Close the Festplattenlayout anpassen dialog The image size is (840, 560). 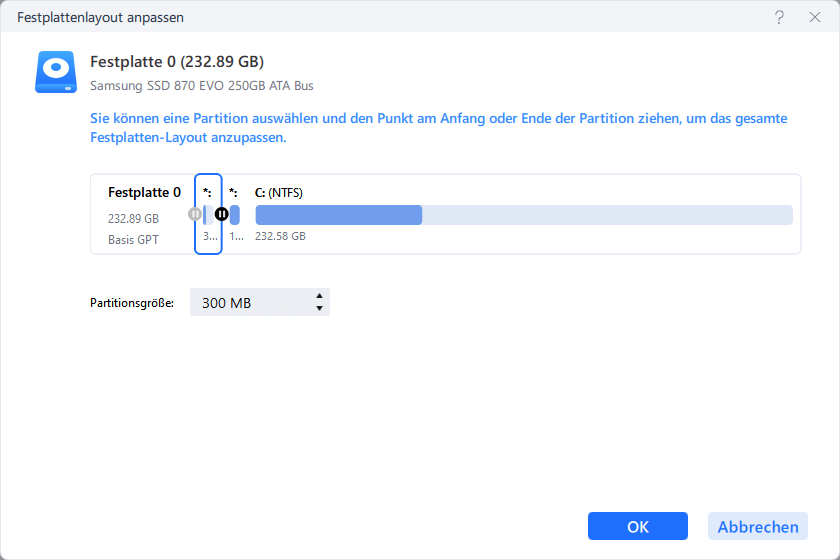(814, 18)
